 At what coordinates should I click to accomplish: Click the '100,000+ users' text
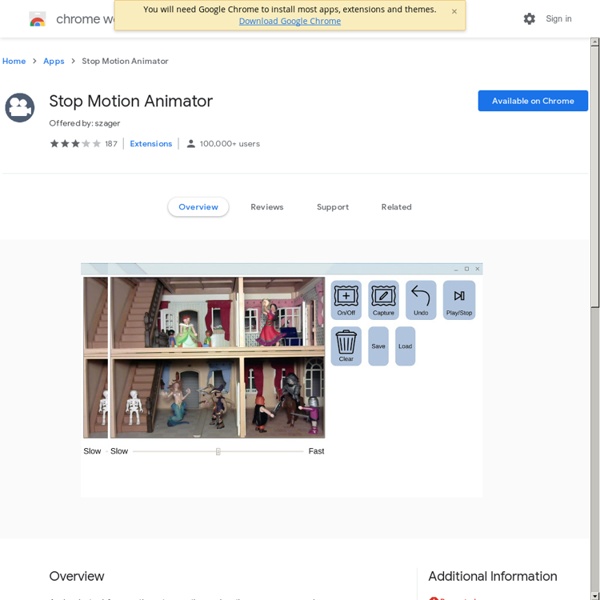230,144
